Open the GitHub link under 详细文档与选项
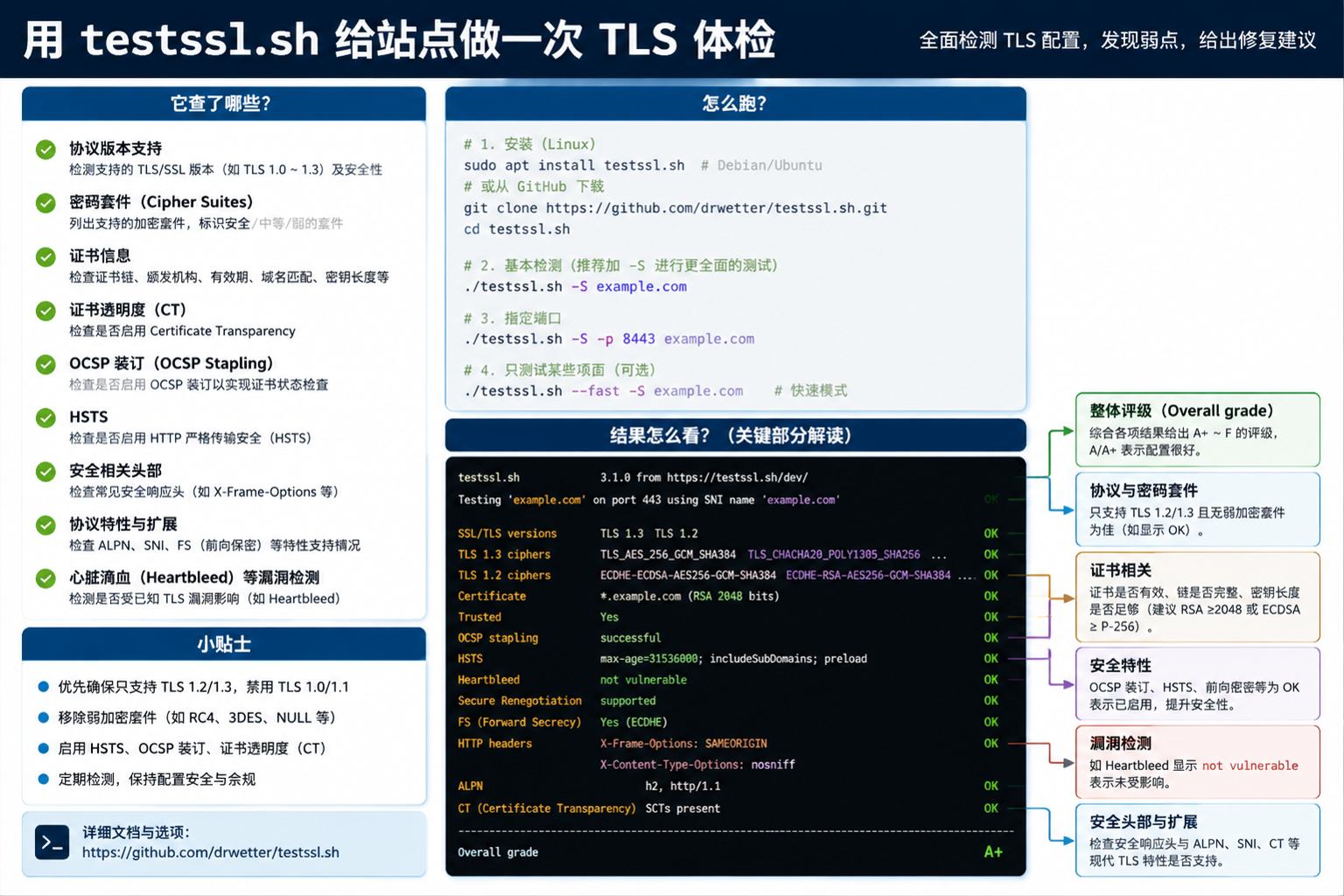The image size is (1344, 896). click(x=211, y=852)
